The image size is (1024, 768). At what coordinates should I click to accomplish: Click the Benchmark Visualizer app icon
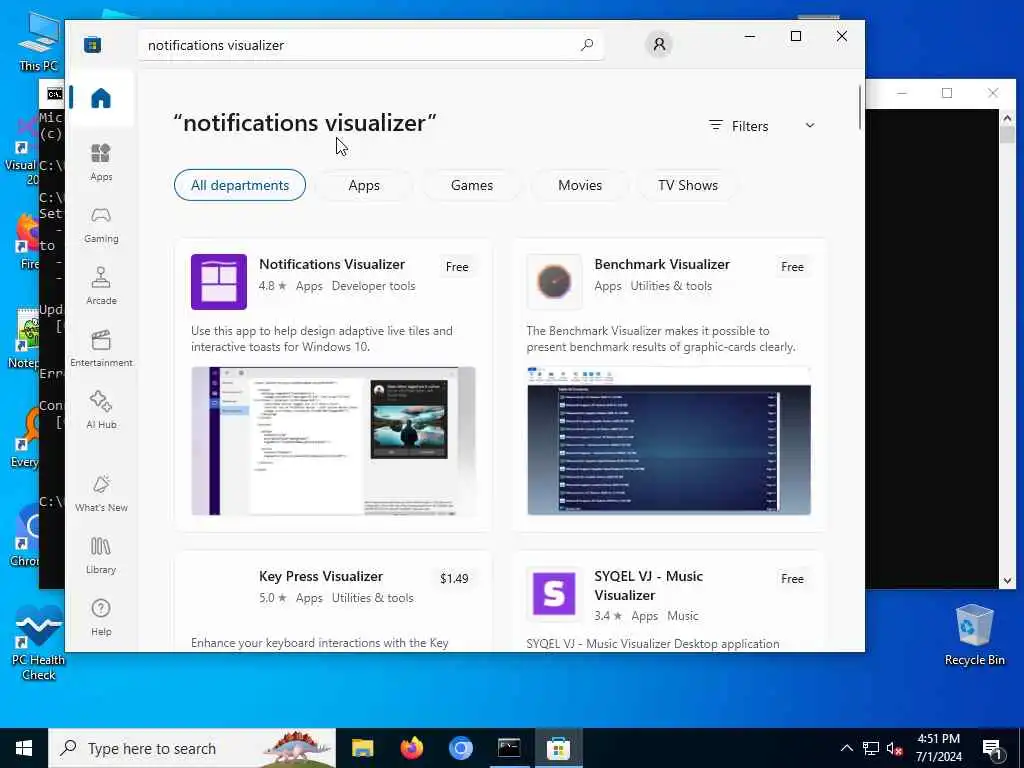point(554,281)
